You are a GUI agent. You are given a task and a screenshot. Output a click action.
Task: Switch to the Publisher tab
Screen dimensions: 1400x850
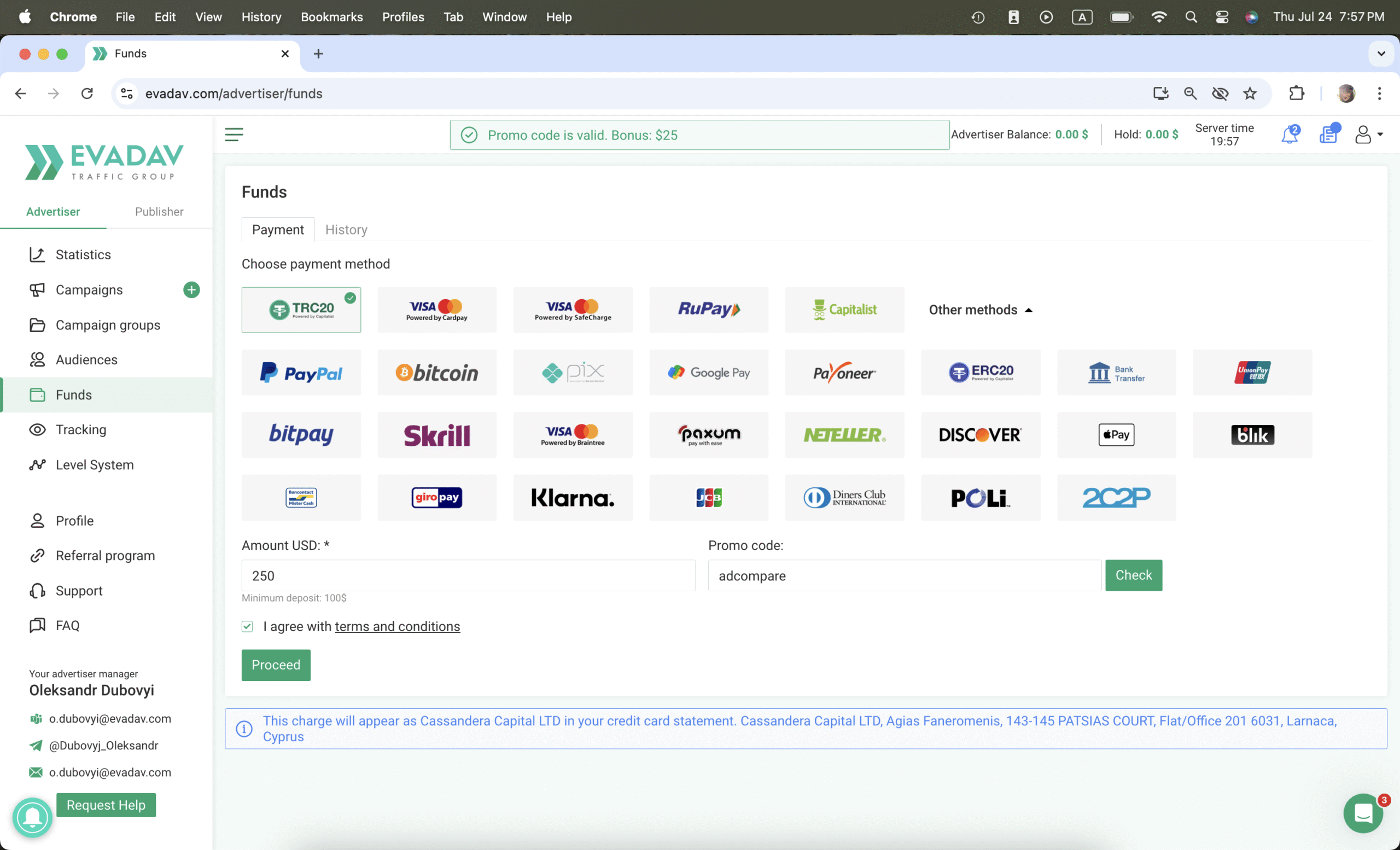click(x=159, y=211)
